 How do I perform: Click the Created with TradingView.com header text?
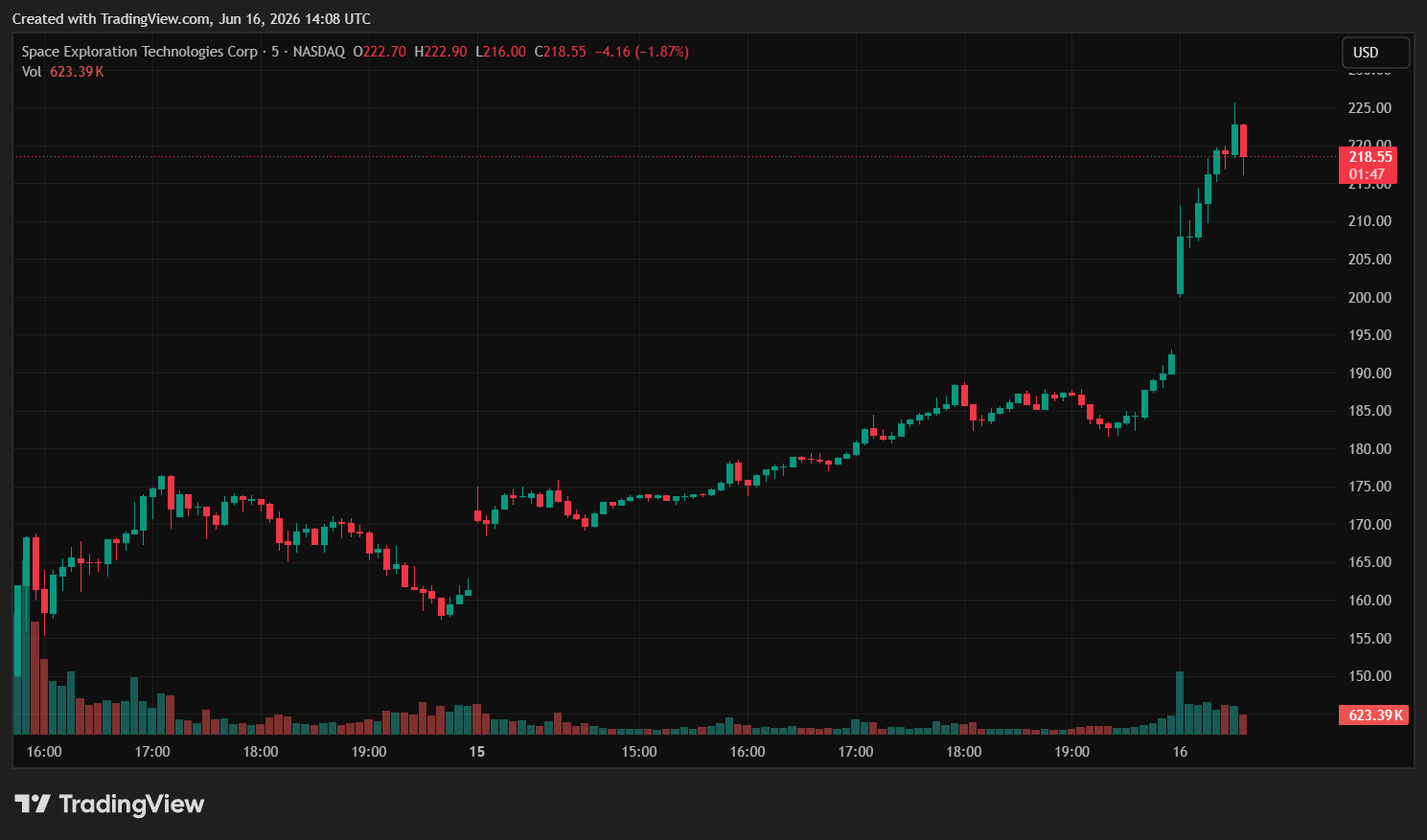[192, 19]
